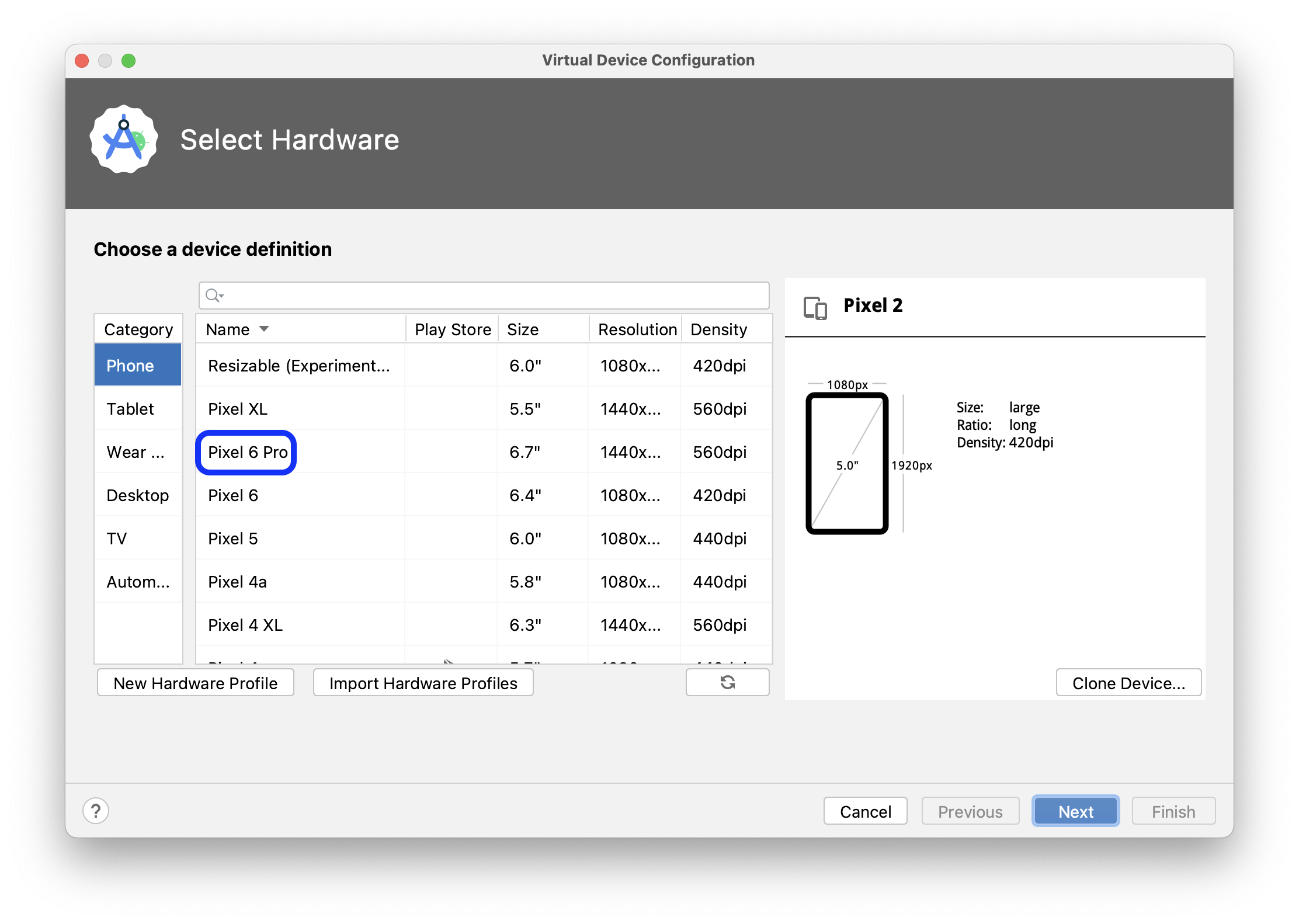The height and width of the screenshot is (924, 1299).
Task: Click the Cancel button
Action: point(866,811)
